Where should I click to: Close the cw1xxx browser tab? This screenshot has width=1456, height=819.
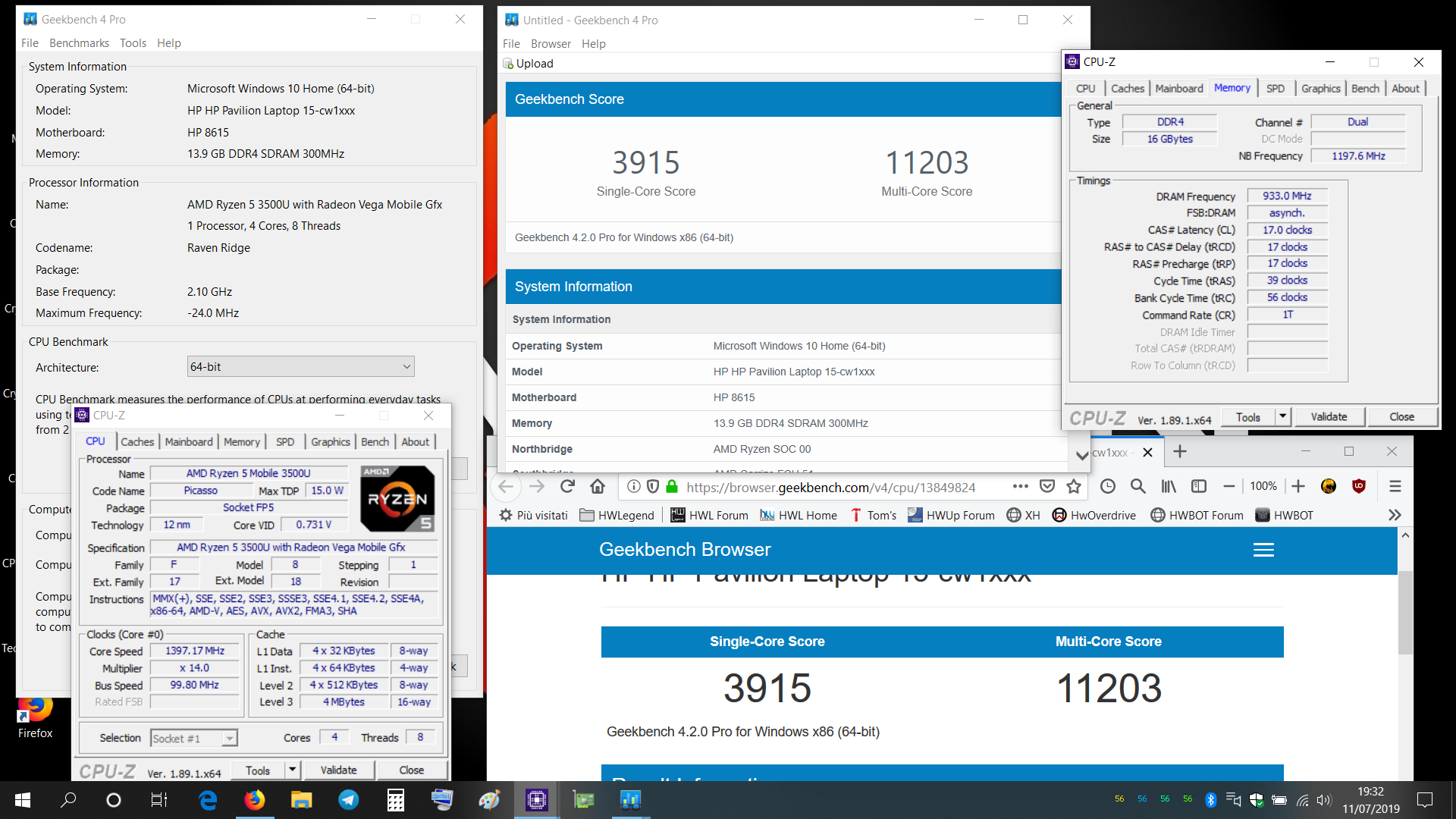(1147, 453)
